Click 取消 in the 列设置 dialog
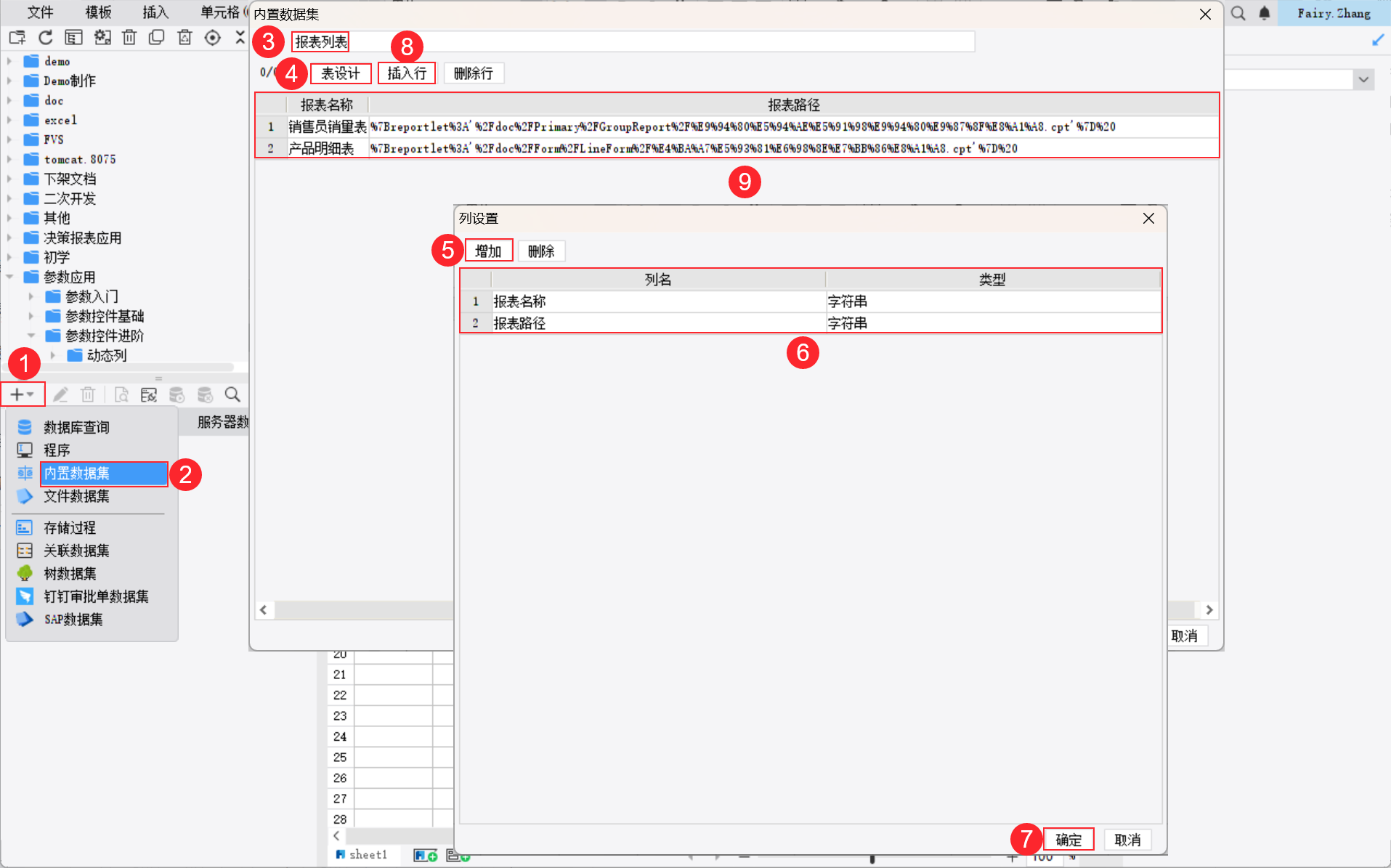 1127,840
